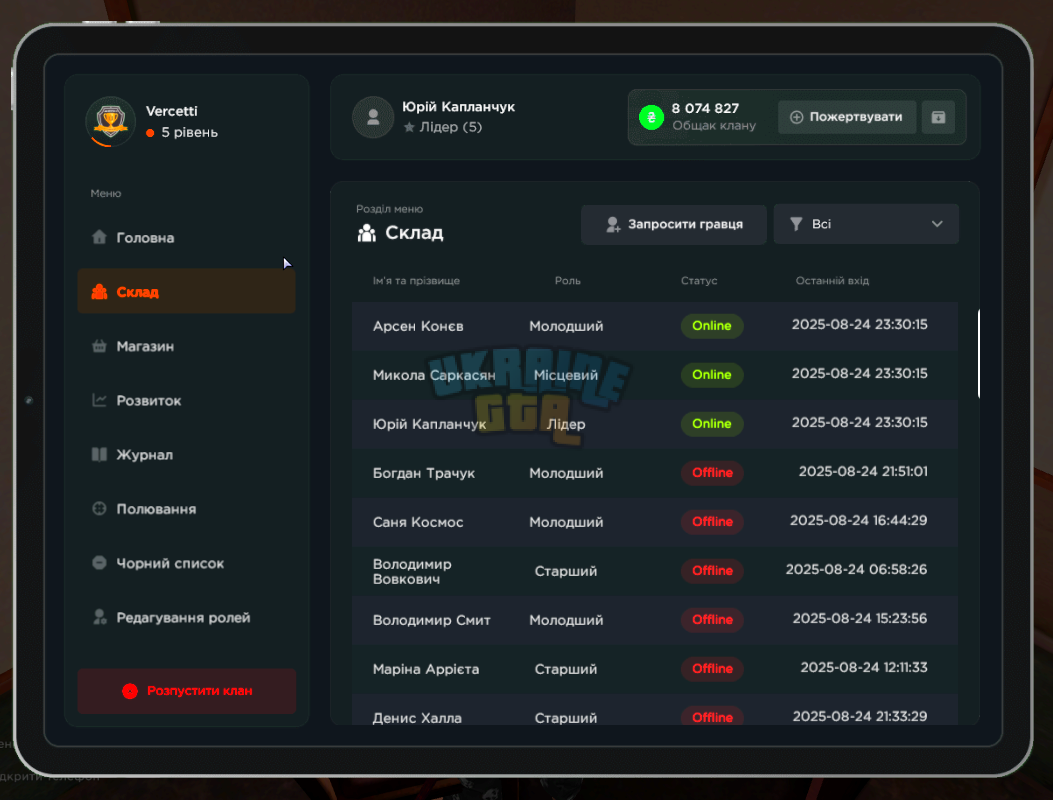Click the Запросити гравця button
Image resolution: width=1053 pixels, height=800 pixels.
point(674,224)
